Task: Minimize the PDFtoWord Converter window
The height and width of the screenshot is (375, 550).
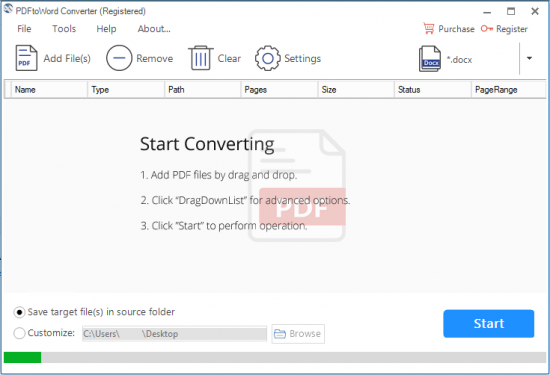Action: click(x=487, y=12)
